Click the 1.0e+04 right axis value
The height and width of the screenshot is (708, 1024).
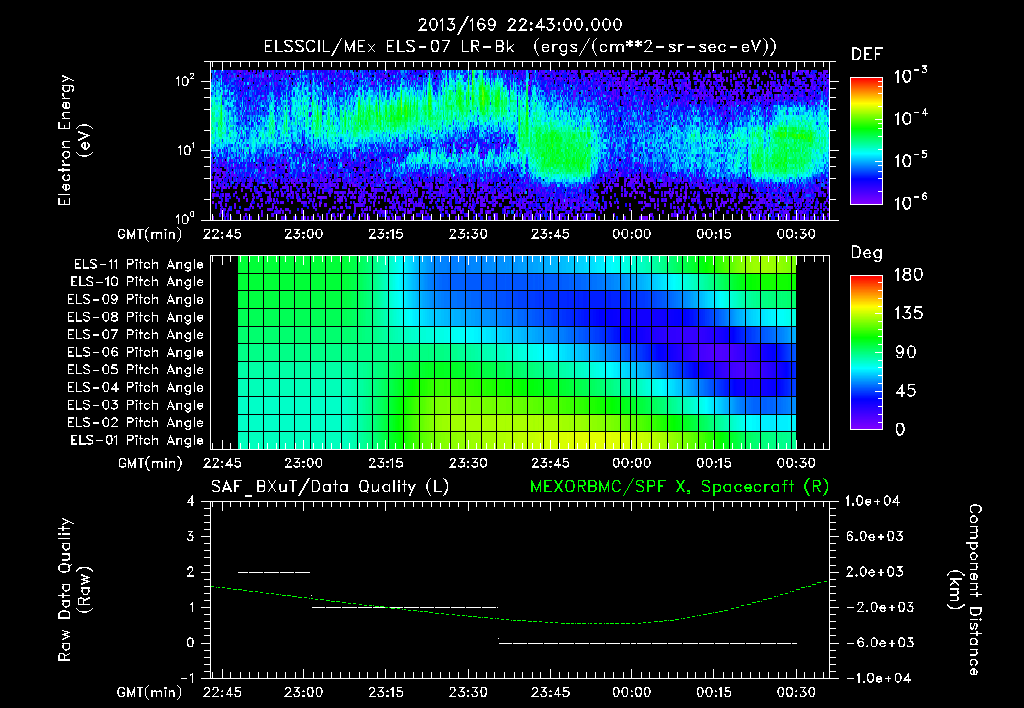click(x=872, y=501)
